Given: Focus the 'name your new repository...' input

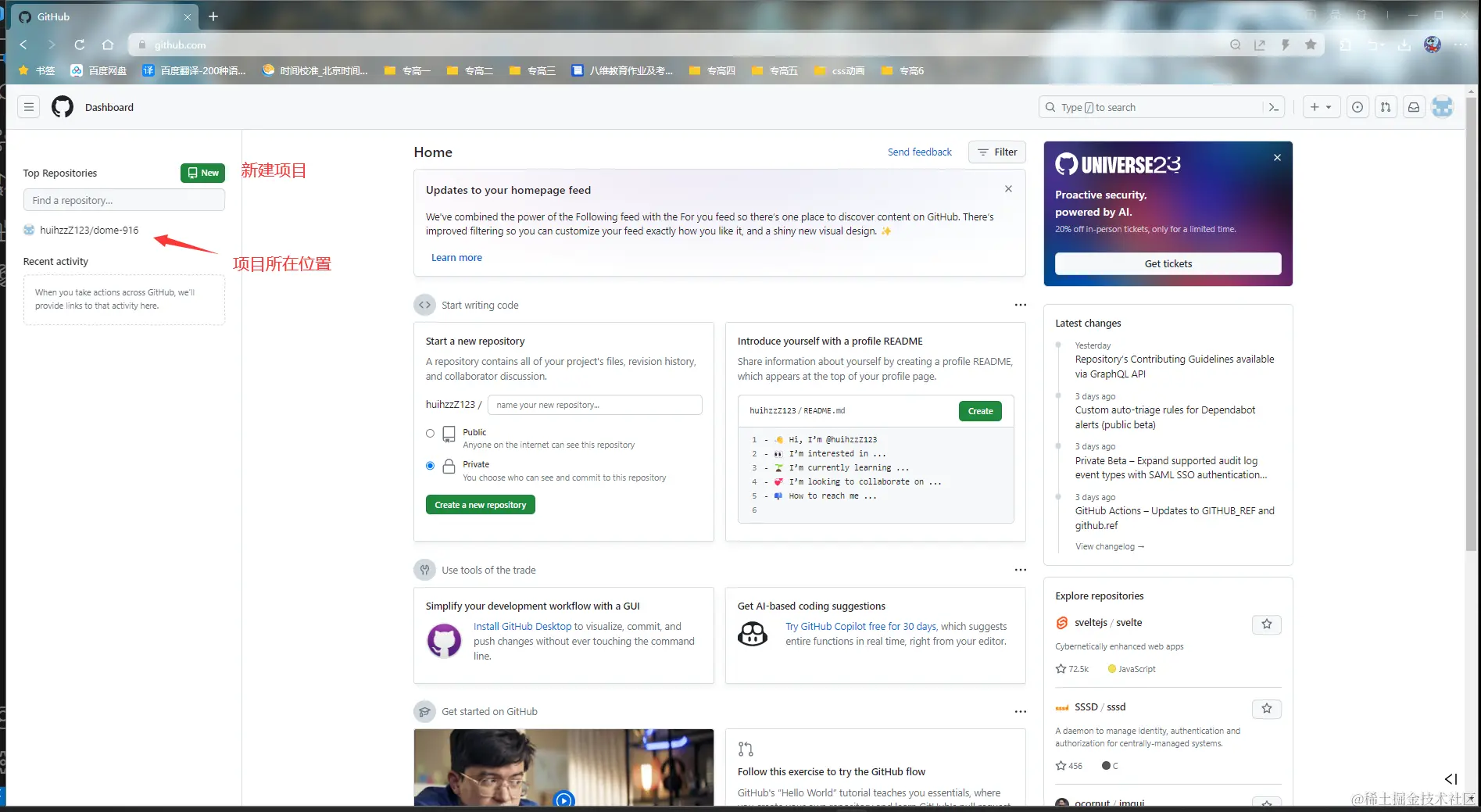Looking at the screenshot, I should 595,405.
